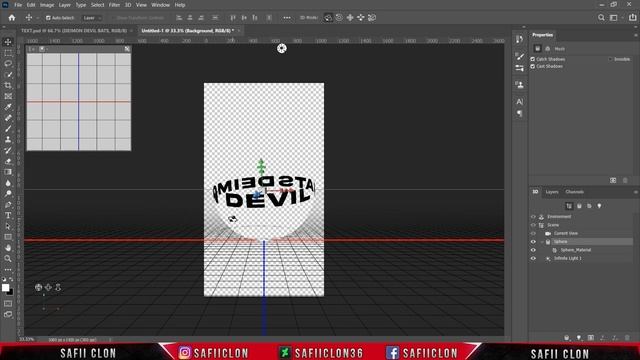640x360 pixels.
Task: Select Sphere_Material in 3D panel
Action: [x=576, y=250]
